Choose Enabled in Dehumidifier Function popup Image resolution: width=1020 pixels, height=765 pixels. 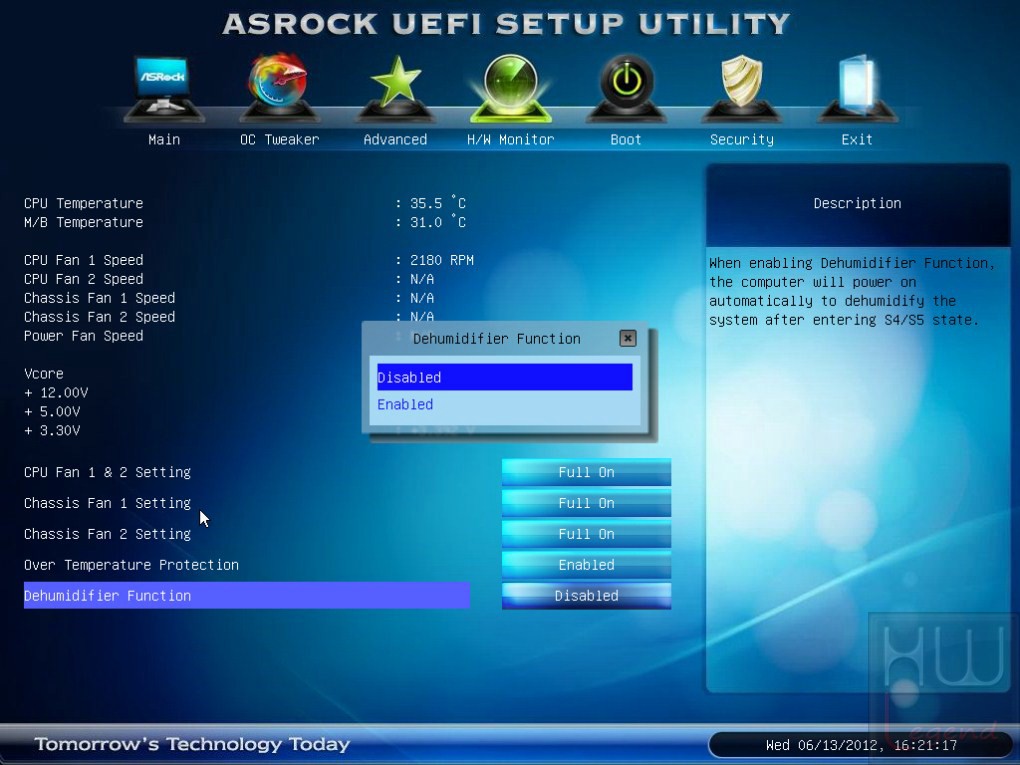pyautogui.click(x=505, y=405)
